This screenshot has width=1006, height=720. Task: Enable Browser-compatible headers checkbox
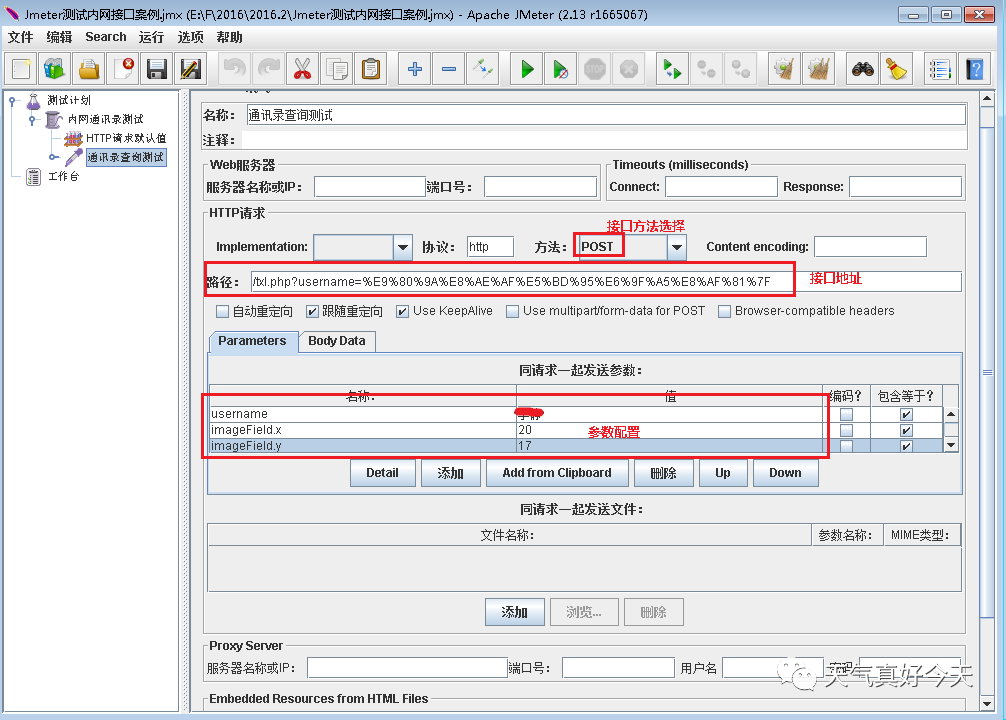pos(724,311)
